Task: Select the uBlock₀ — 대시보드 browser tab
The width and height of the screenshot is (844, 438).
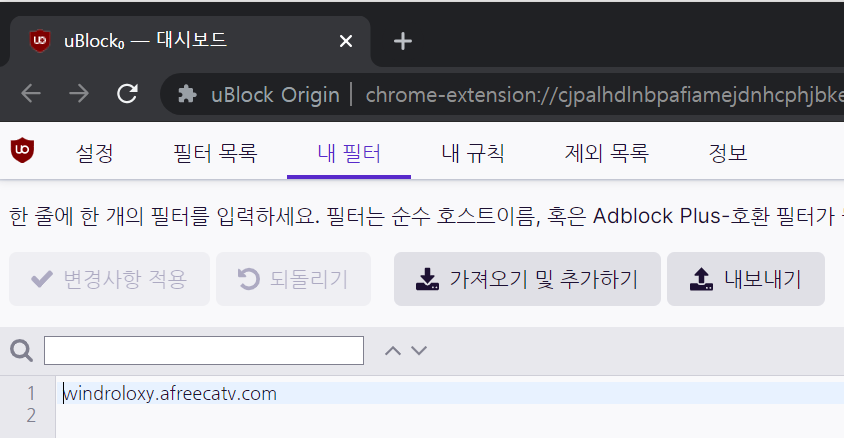Action: [x=190, y=41]
